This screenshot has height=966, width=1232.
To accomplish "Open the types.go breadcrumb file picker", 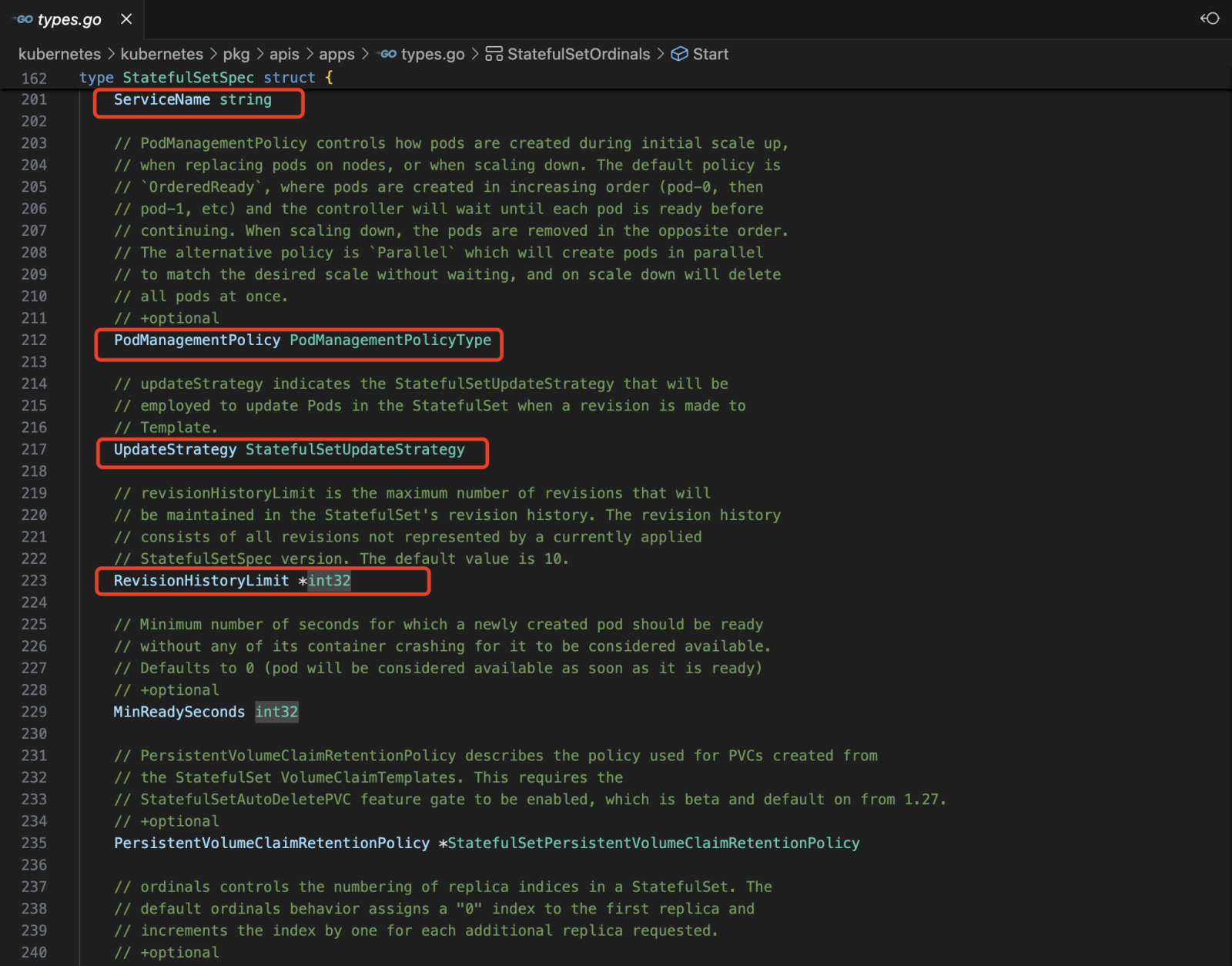I will tap(433, 54).
